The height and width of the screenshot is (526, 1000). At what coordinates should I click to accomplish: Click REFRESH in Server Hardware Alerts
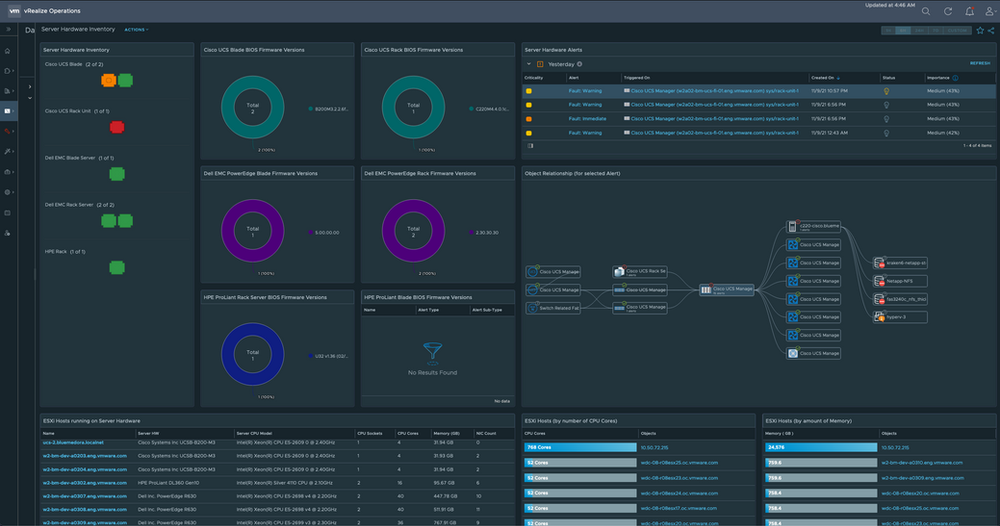point(979,63)
